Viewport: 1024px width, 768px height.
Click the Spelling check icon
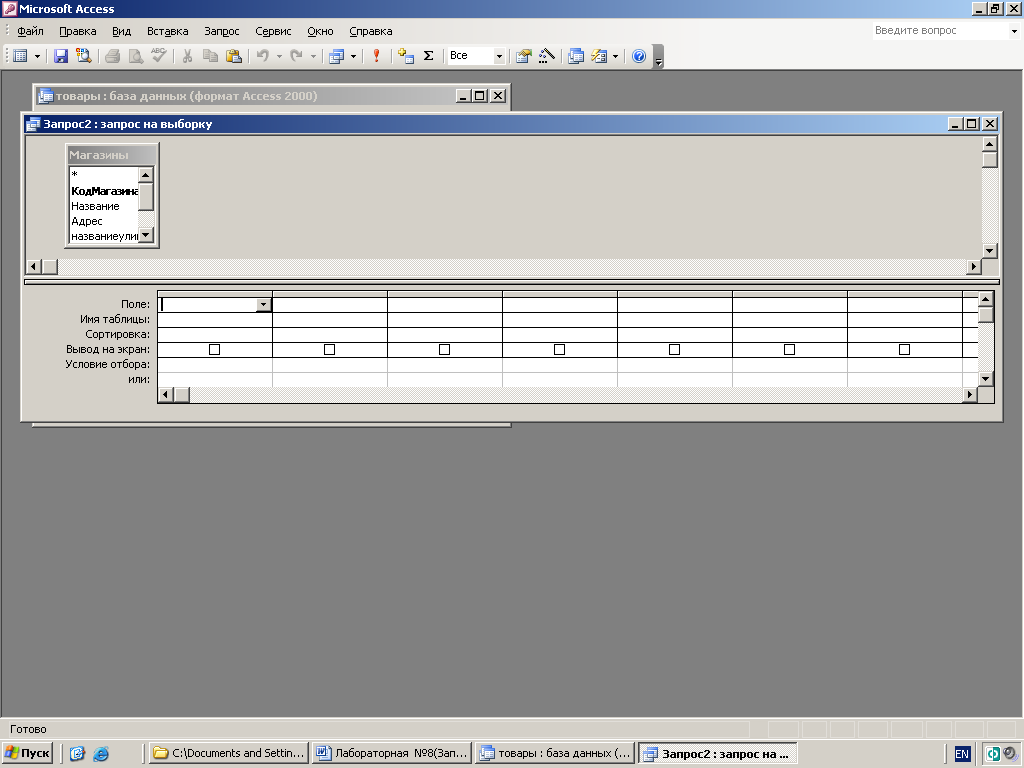tap(159, 56)
